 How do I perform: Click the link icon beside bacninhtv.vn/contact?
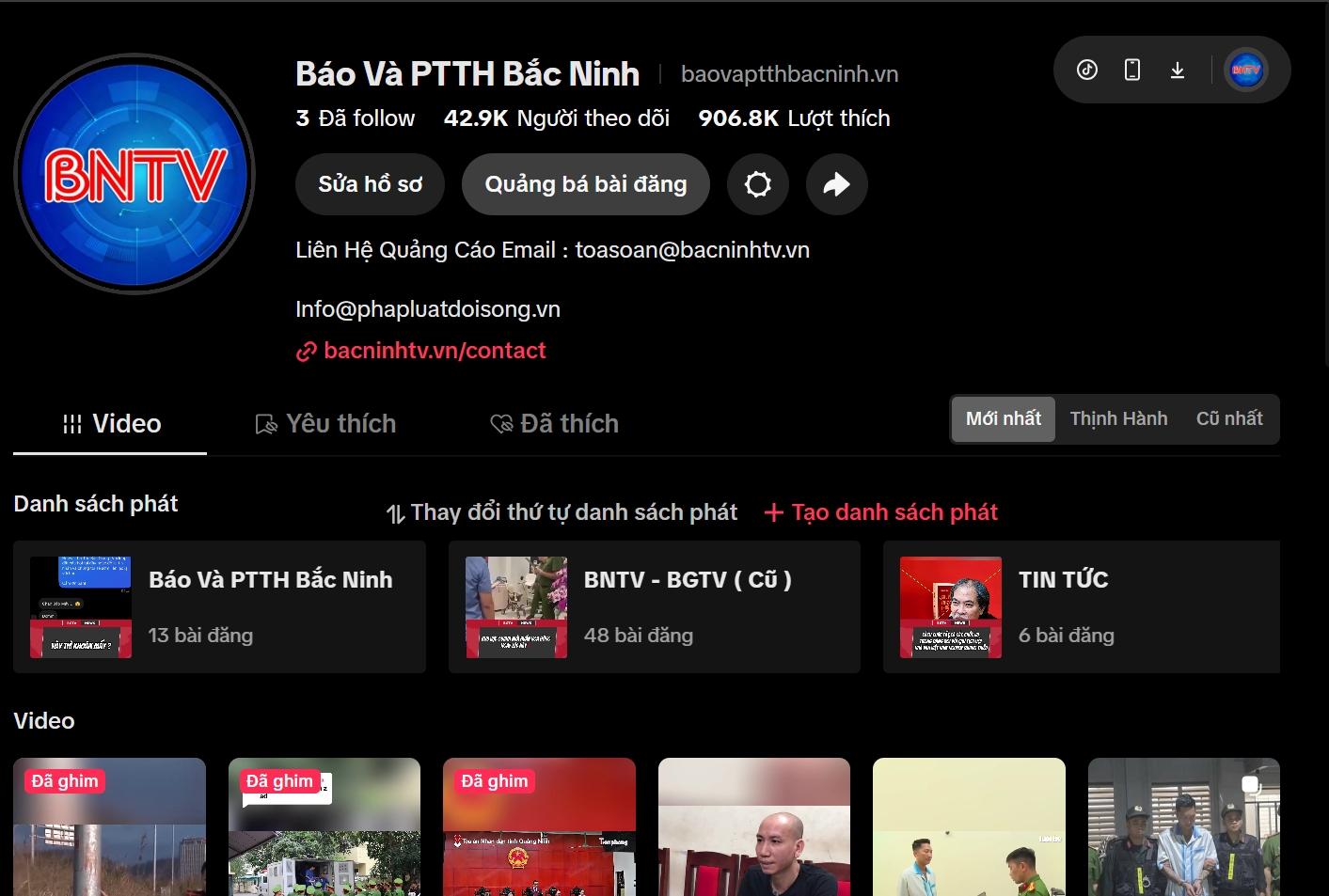pyautogui.click(x=307, y=352)
